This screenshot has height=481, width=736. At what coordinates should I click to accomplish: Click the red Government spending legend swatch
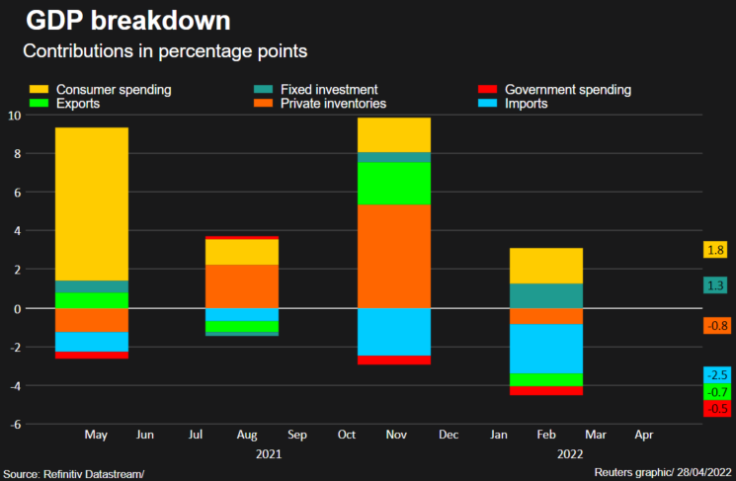tap(487, 89)
